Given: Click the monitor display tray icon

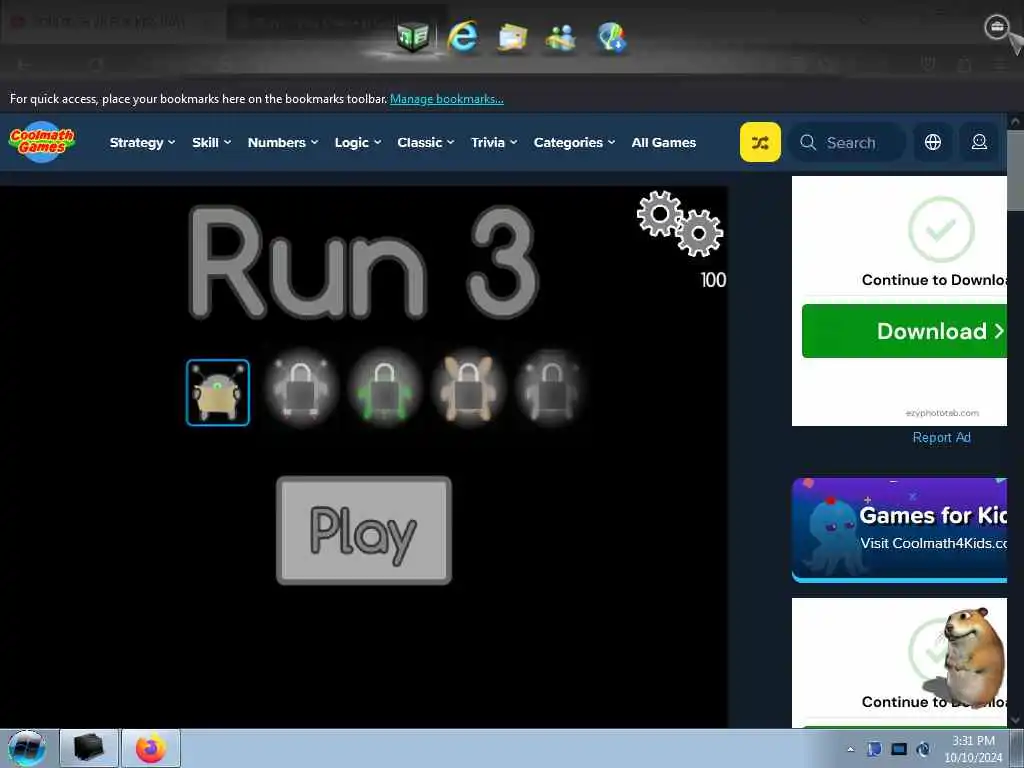Looking at the screenshot, I should 899,749.
